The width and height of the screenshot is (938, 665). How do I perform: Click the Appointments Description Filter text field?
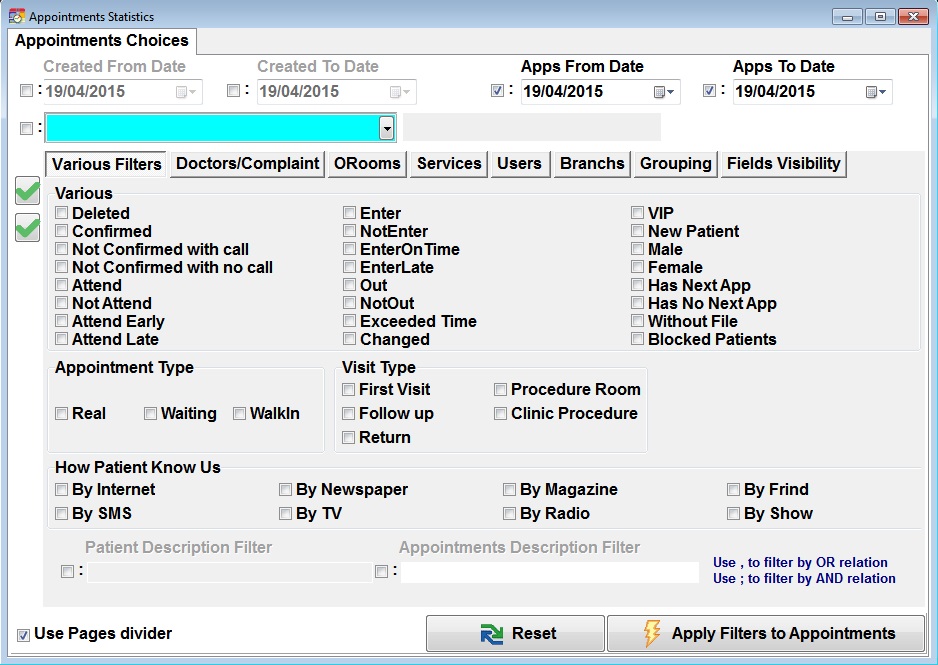pos(549,572)
